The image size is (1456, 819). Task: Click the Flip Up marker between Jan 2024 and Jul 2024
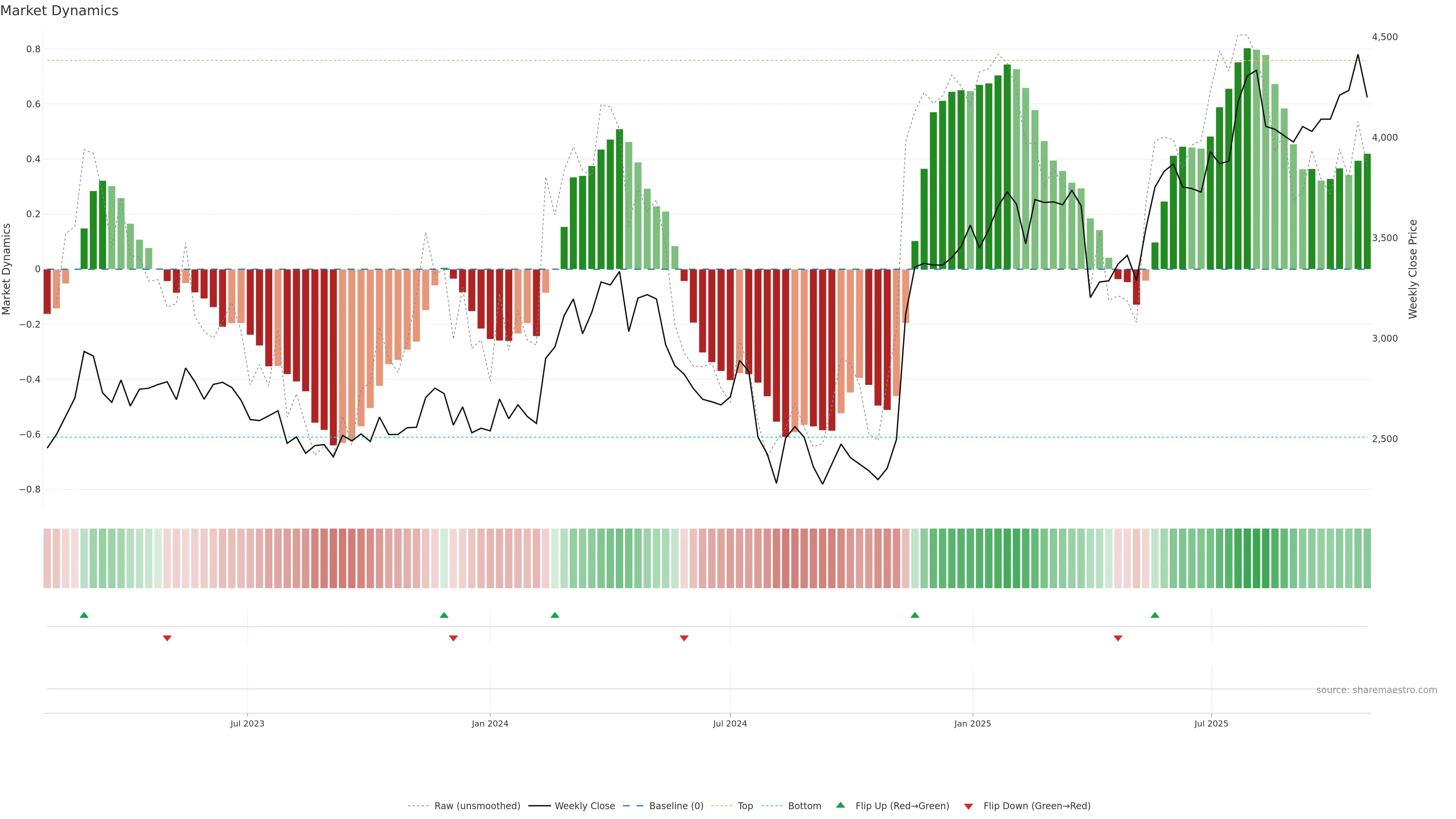point(555,615)
